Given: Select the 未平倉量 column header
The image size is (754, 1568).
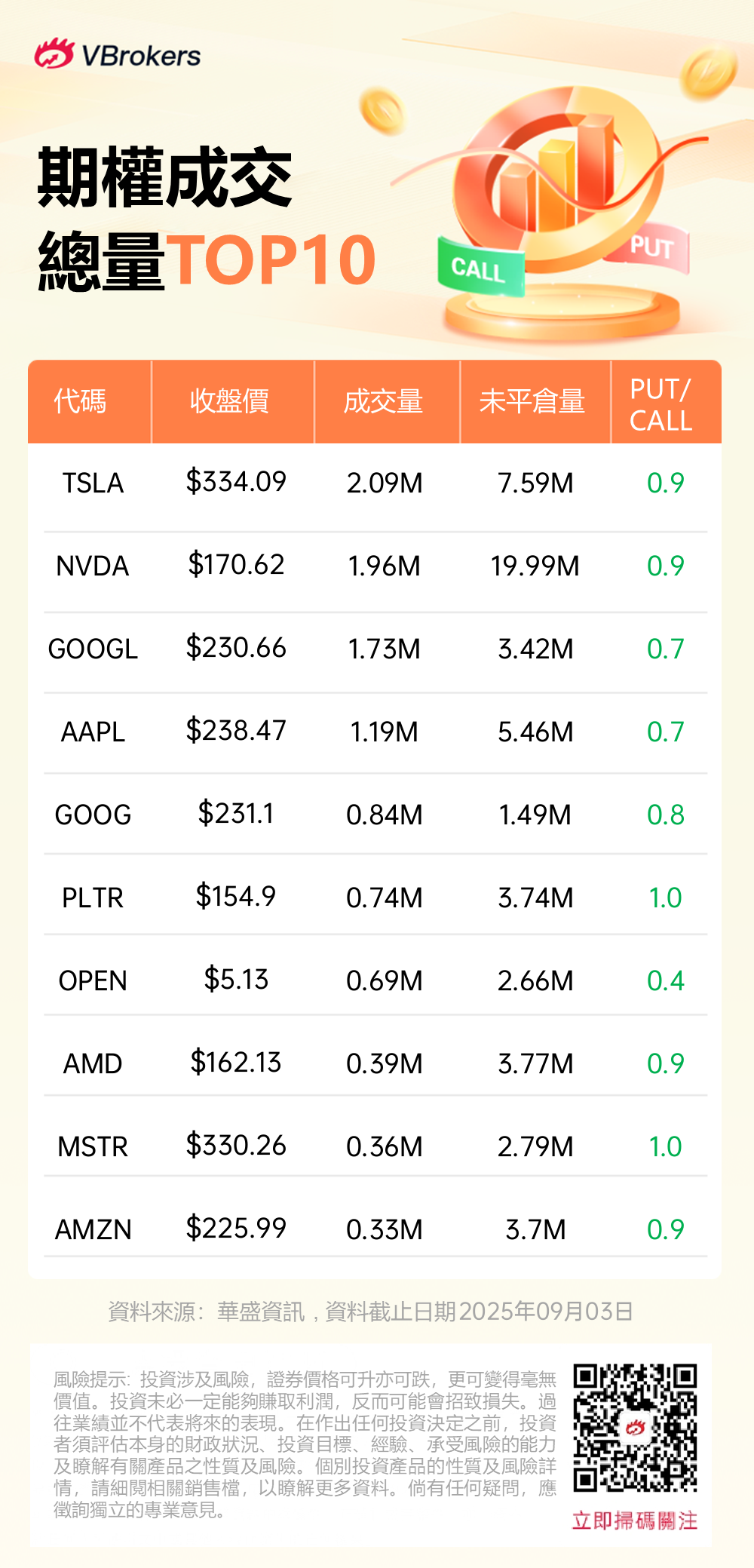Looking at the screenshot, I should tap(532, 401).
